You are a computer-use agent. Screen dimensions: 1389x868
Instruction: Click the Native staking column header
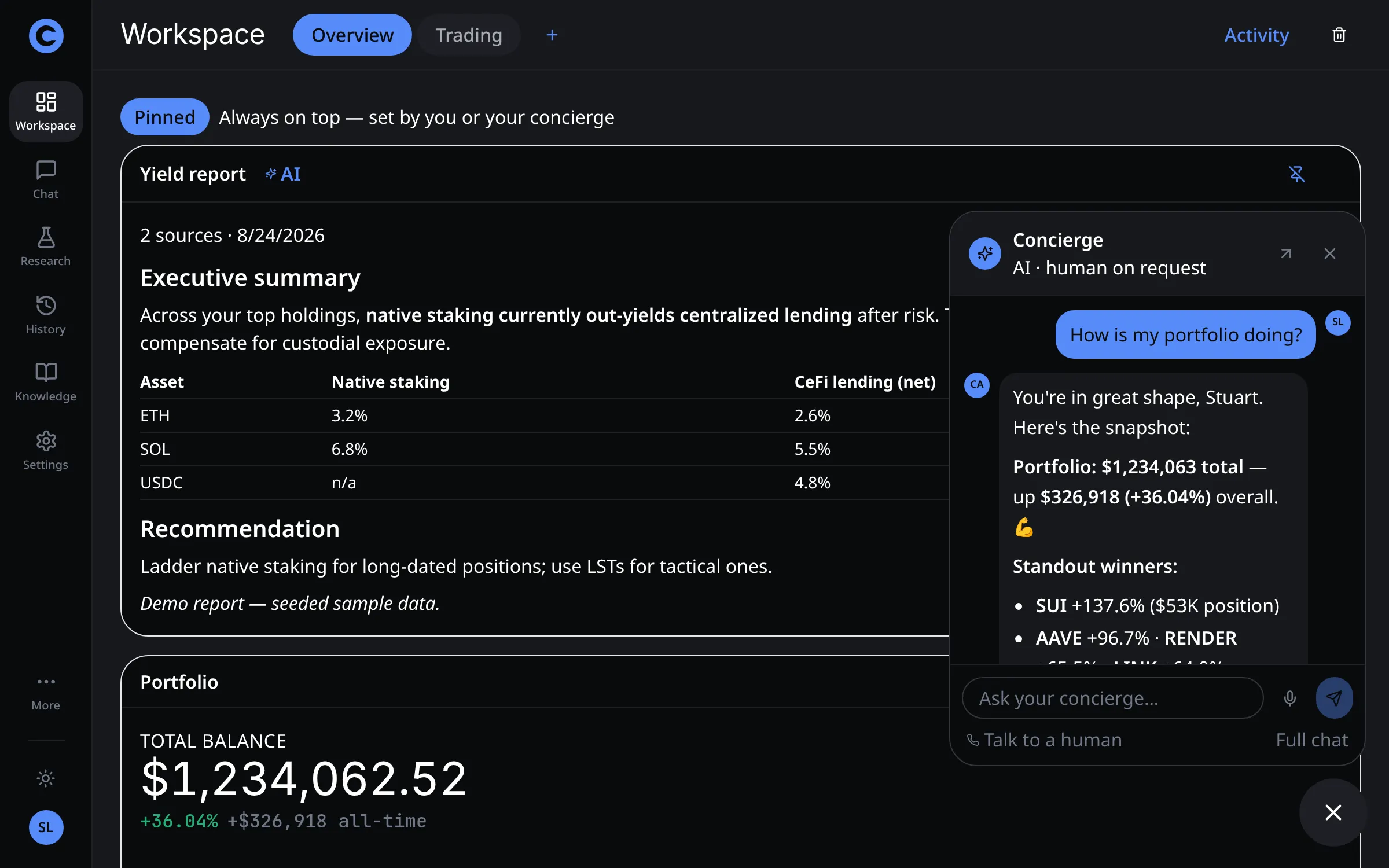[391, 382]
